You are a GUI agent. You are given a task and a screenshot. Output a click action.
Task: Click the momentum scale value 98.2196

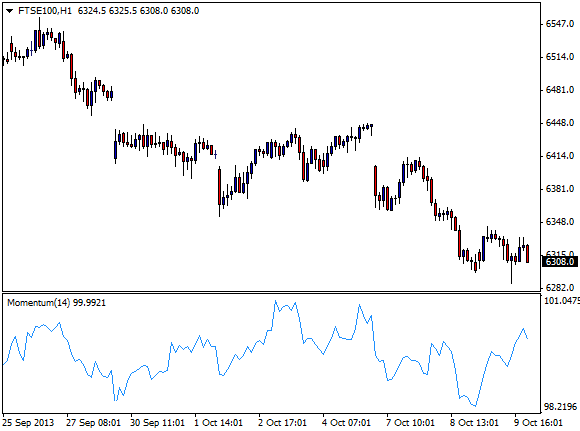(561, 407)
